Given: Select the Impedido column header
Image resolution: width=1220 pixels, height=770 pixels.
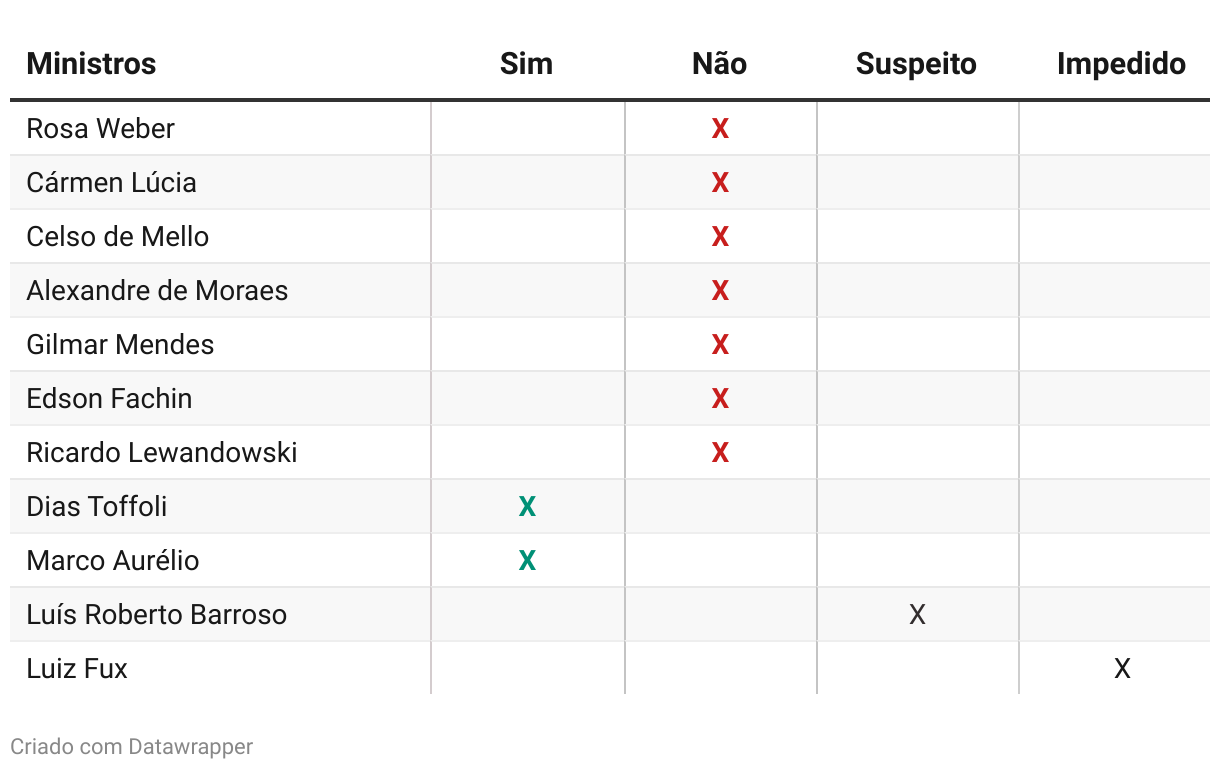Looking at the screenshot, I should tap(1121, 64).
